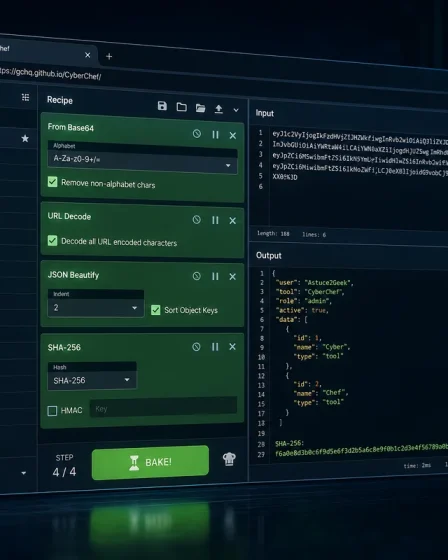Click the HMAC Key input field
Viewport: 448px width, 560px height.
[x=163, y=408]
